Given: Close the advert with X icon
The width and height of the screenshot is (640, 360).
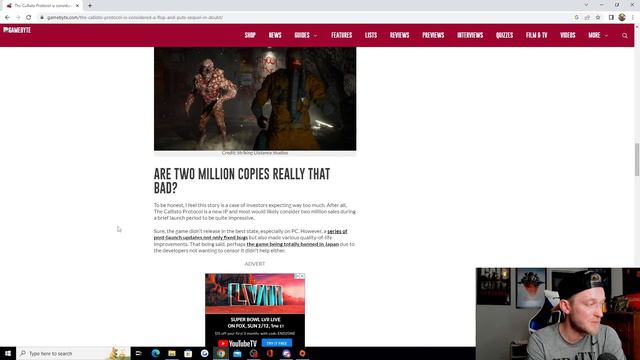Looking at the screenshot, I should click(x=302, y=276).
